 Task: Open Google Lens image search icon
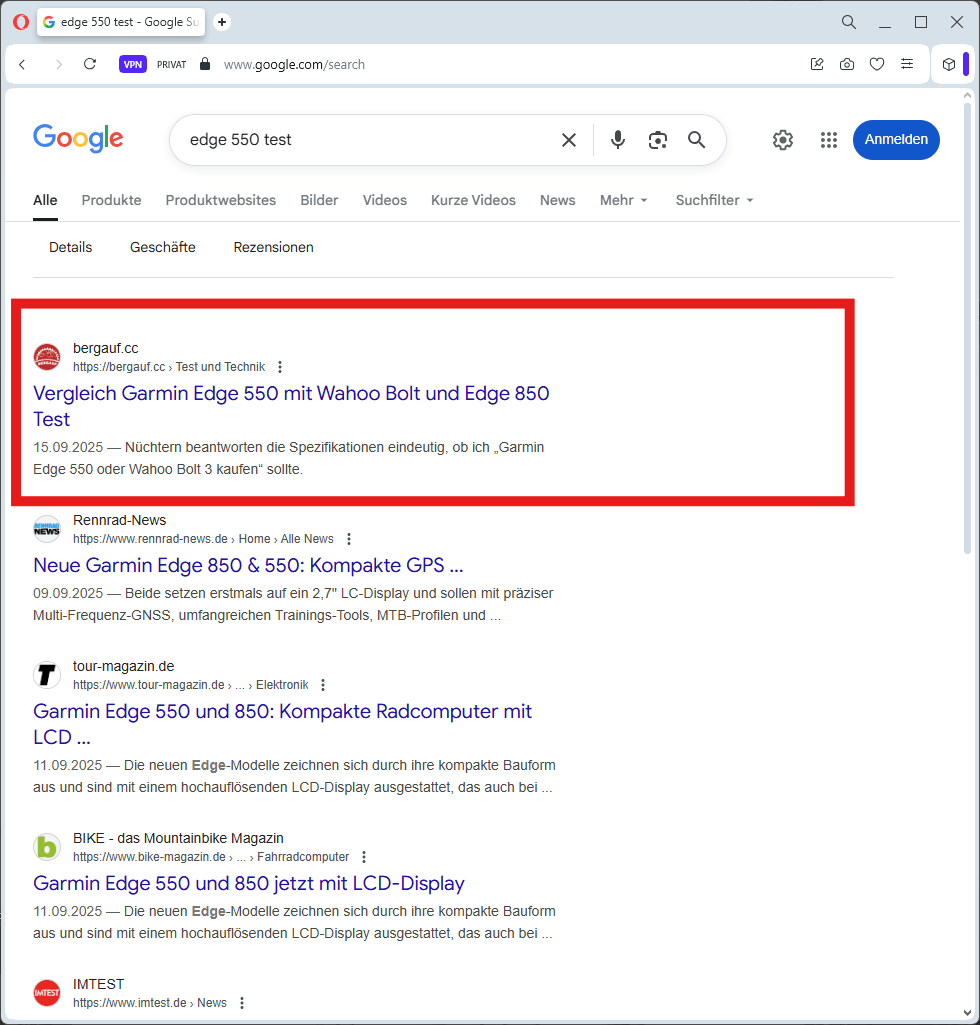click(x=657, y=140)
